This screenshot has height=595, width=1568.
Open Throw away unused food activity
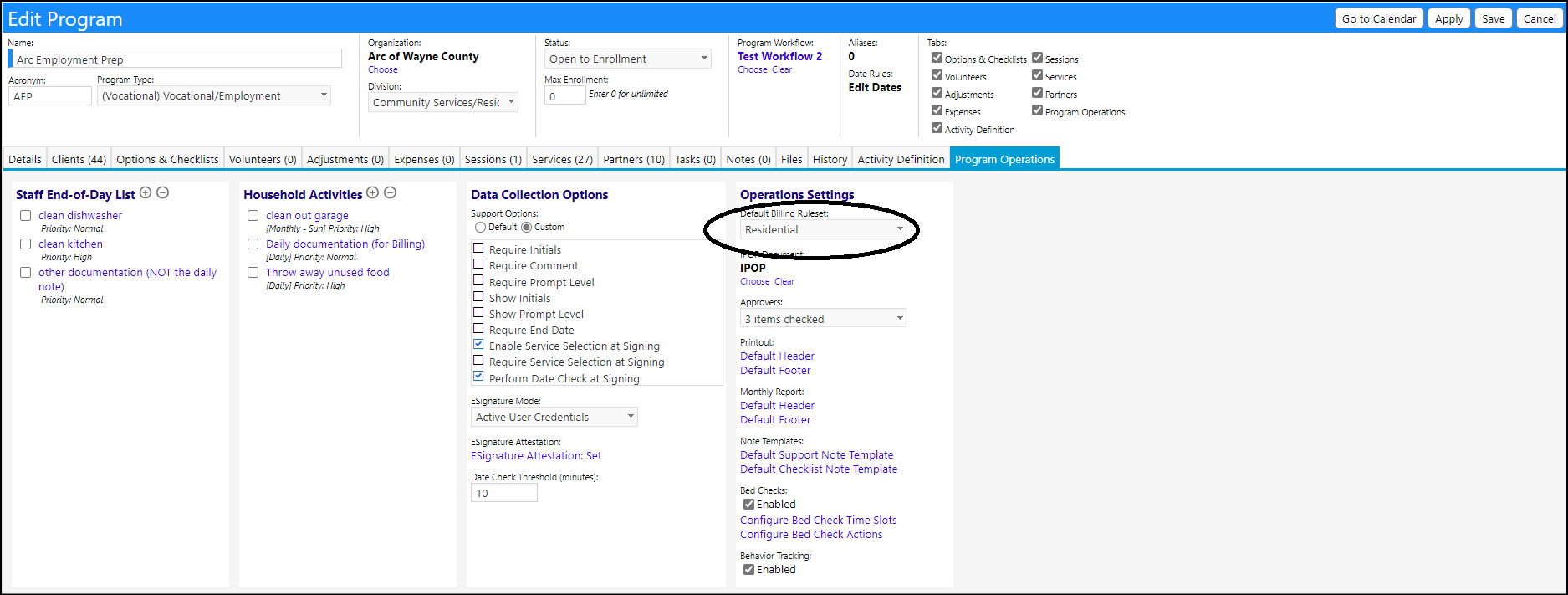tap(328, 272)
